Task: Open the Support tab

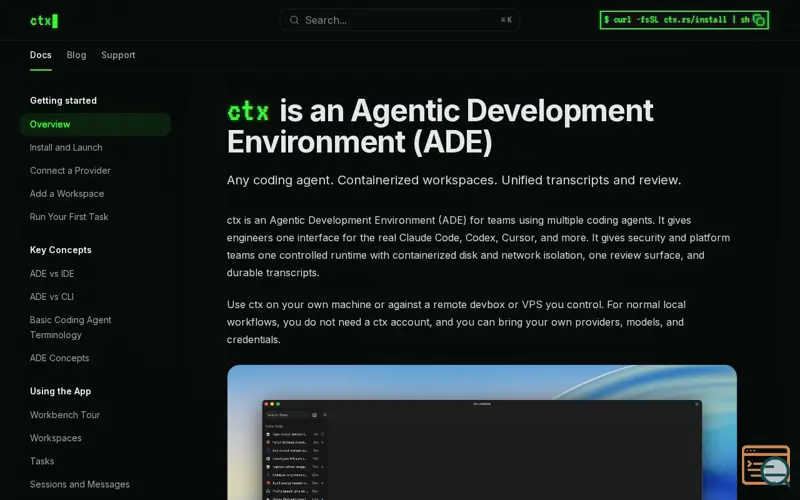Action: [118, 55]
